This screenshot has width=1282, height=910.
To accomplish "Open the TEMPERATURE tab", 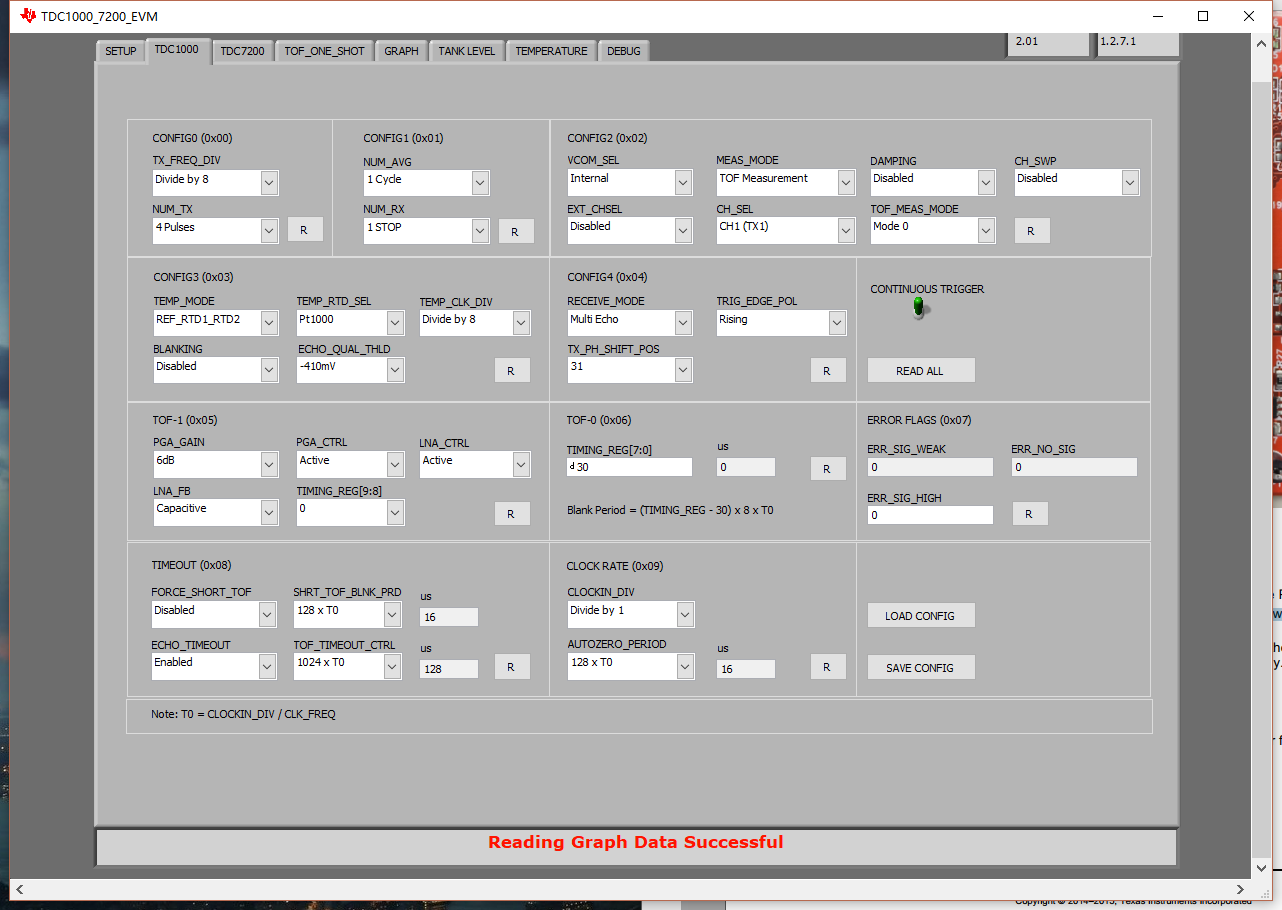I will pyautogui.click(x=551, y=51).
